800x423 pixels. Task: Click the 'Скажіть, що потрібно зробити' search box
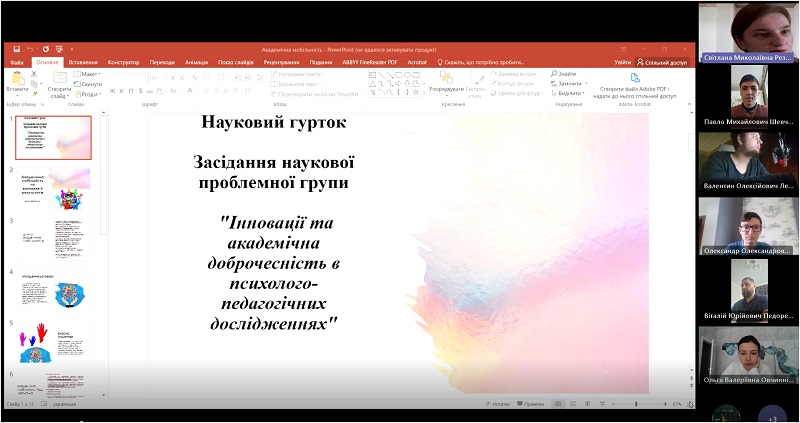[481, 62]
